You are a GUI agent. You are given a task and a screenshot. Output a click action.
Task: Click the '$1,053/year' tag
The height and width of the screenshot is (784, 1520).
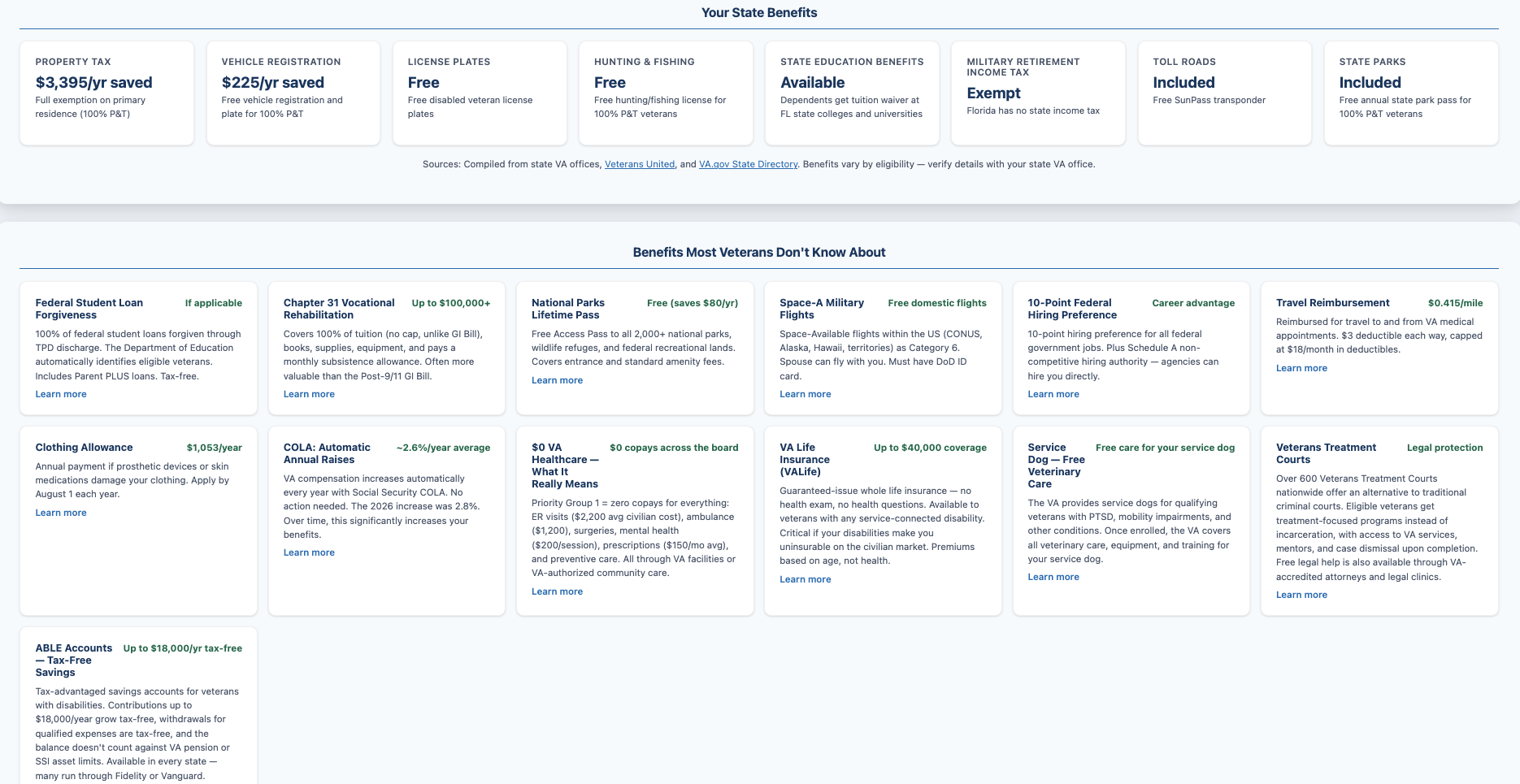(214, 448)
